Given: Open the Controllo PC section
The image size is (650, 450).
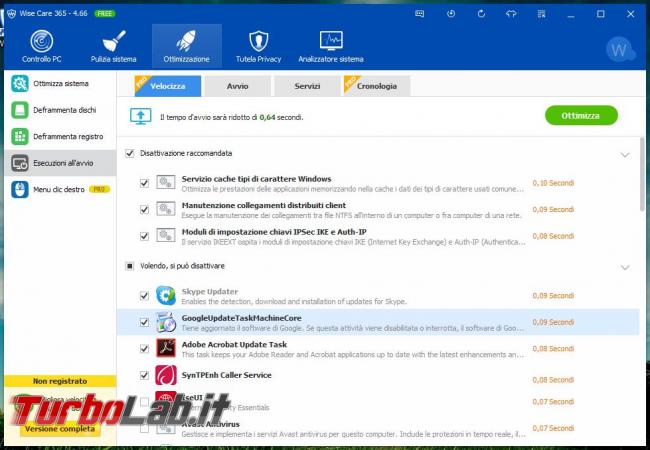Looking at the screenshot, I should (x=41, y=46).
